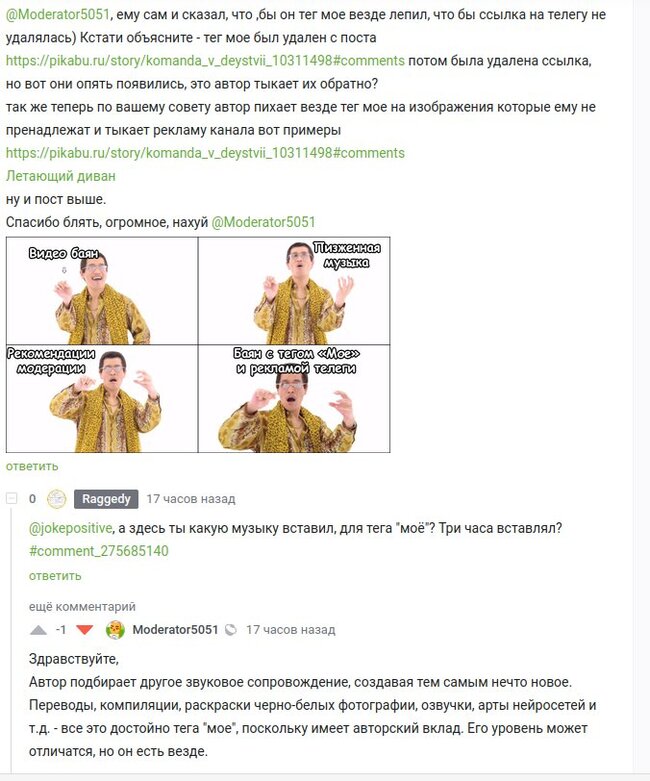
Task: Open the Raggedy username badge
Action: point(106,499)
